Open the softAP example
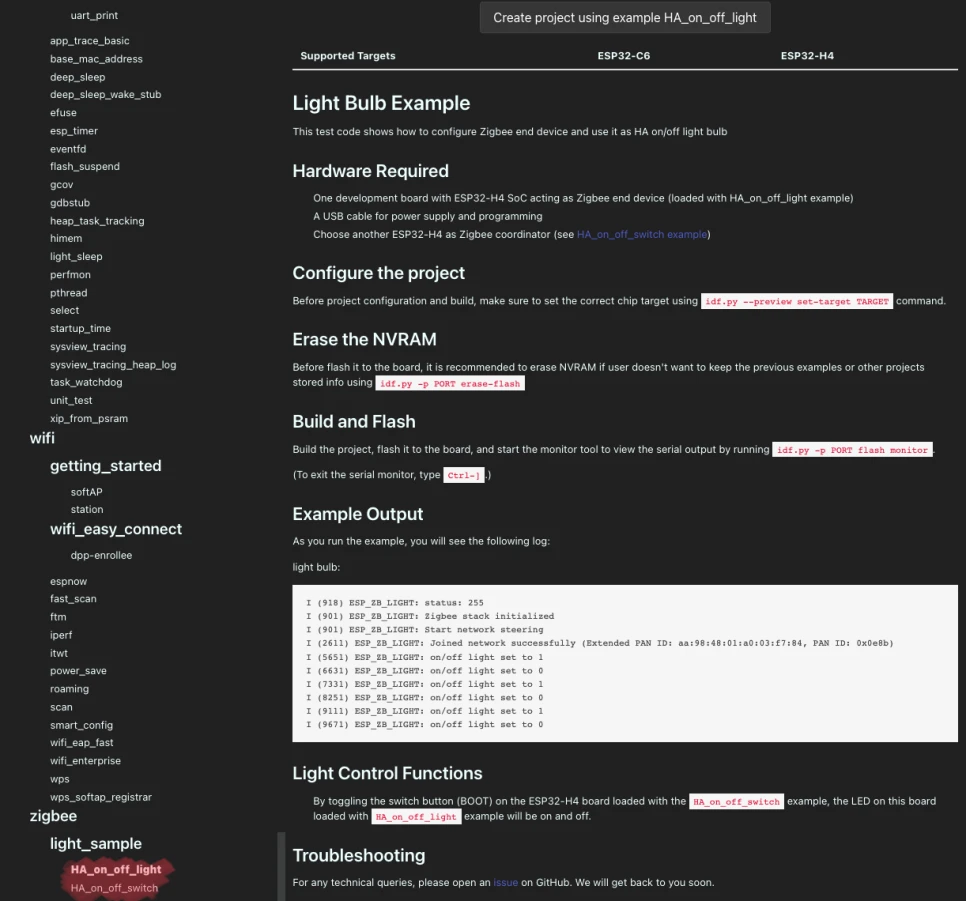This screenshot has width=966, height=901. pyautogui.click(x=87, y=492)
